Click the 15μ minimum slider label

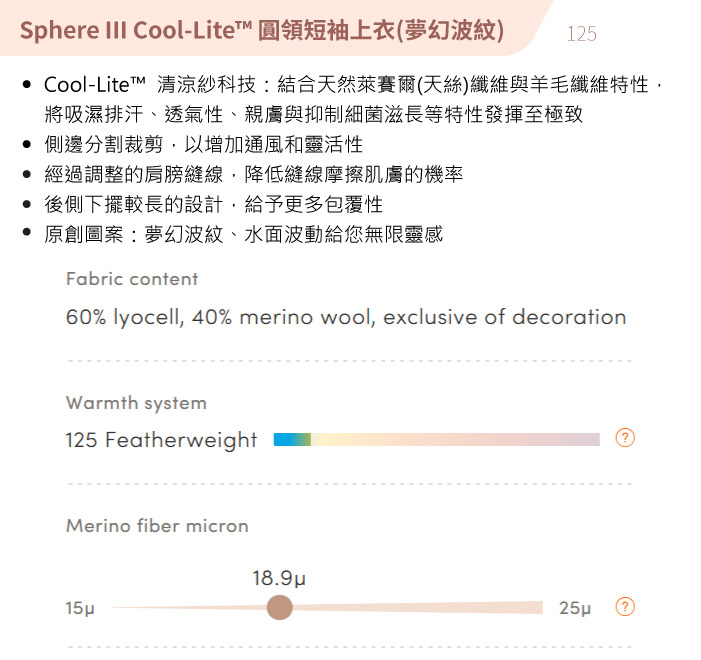(80, 608)
